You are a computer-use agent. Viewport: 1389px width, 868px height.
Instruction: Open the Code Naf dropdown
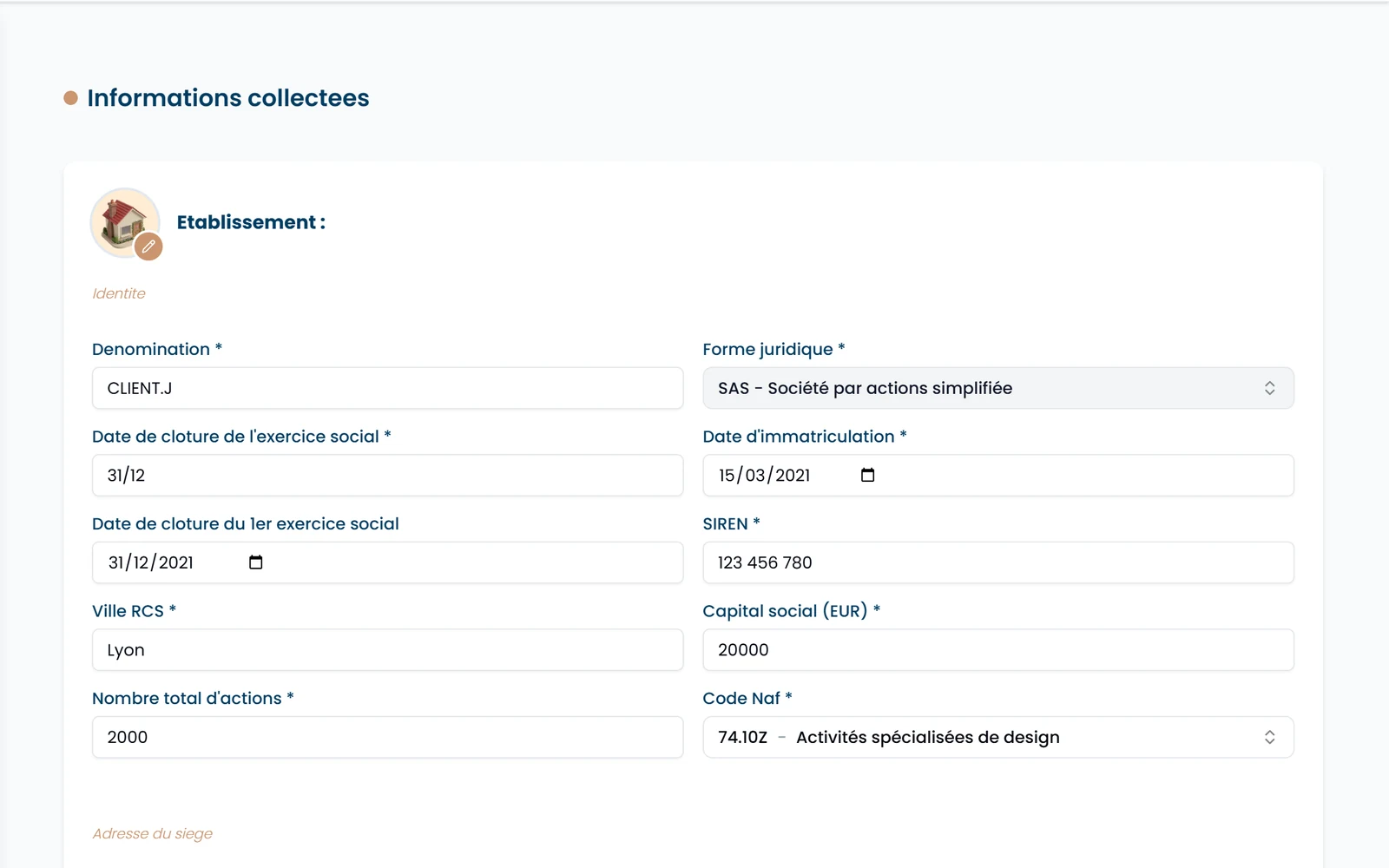(x=998, y=737)
